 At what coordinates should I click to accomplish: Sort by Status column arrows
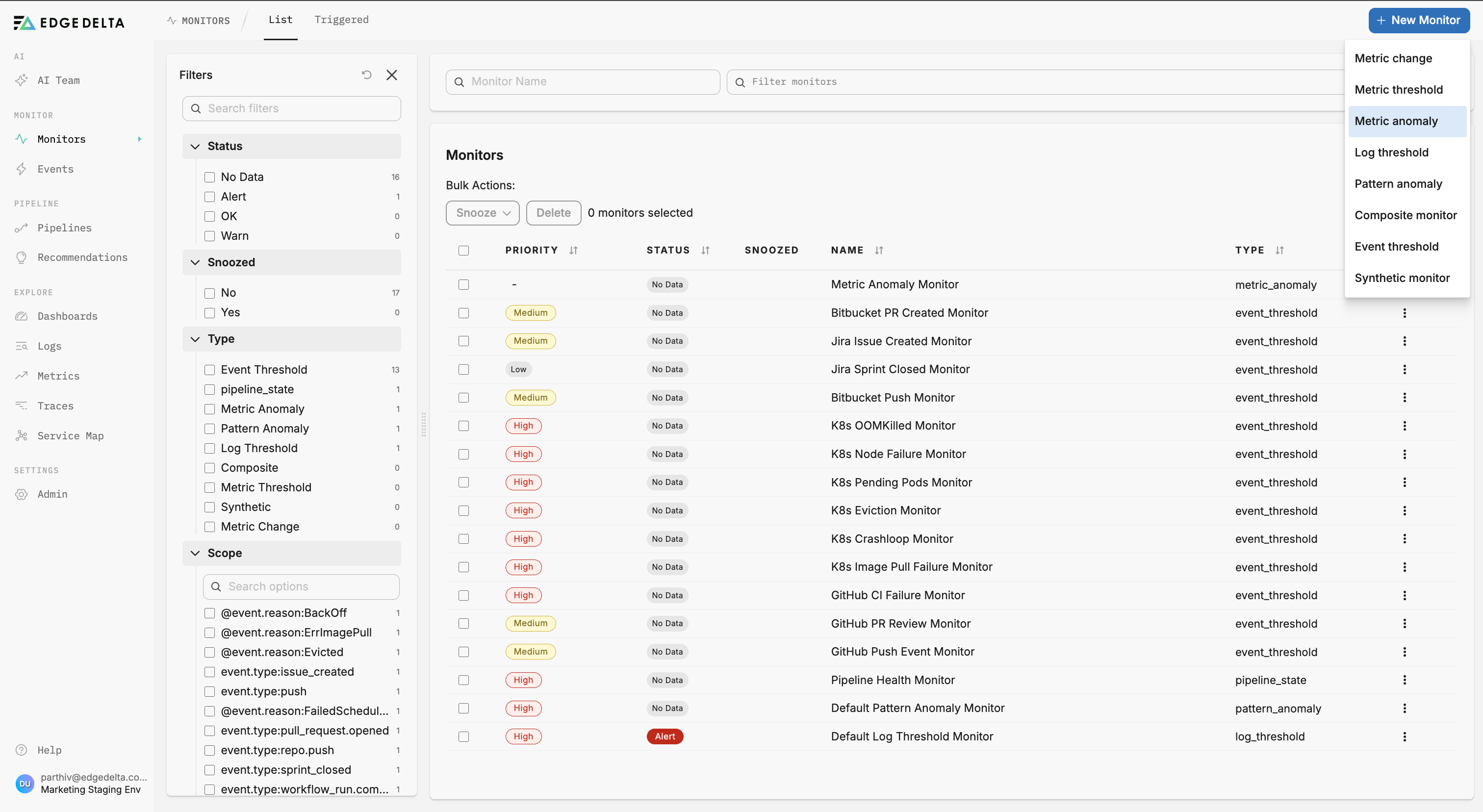705,251
